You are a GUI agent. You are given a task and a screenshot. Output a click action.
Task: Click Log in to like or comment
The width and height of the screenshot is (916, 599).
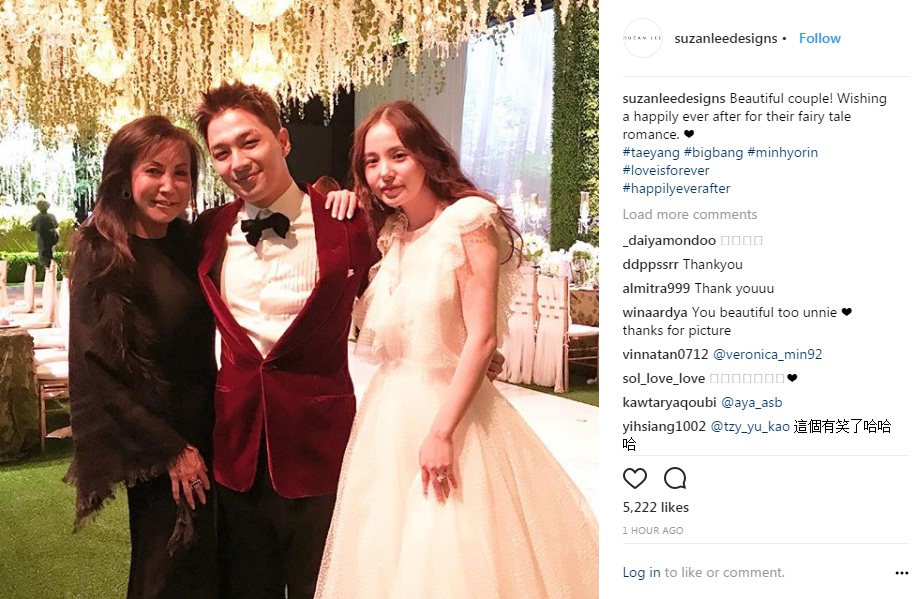[641, 573]
